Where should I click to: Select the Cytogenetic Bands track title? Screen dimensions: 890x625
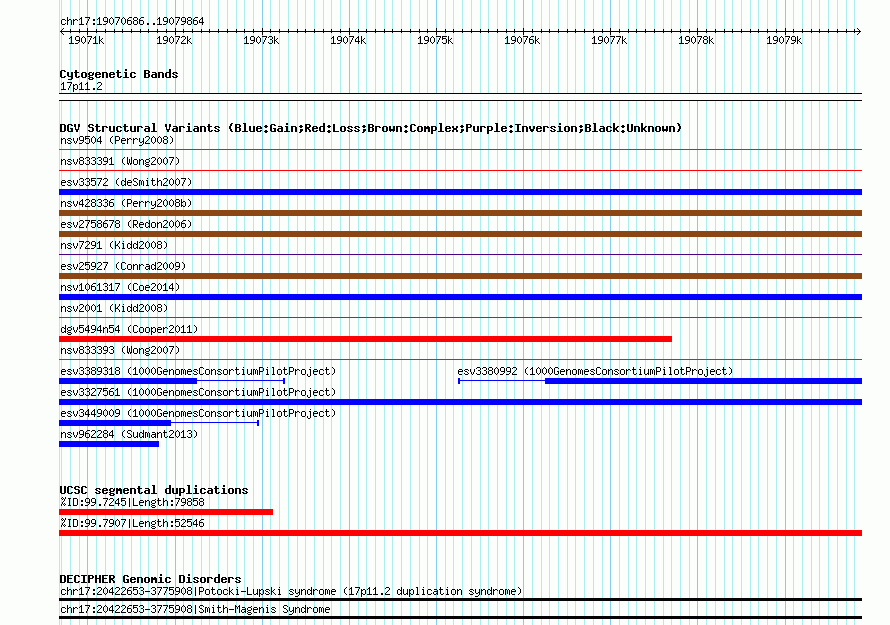(x=119, y=74)
